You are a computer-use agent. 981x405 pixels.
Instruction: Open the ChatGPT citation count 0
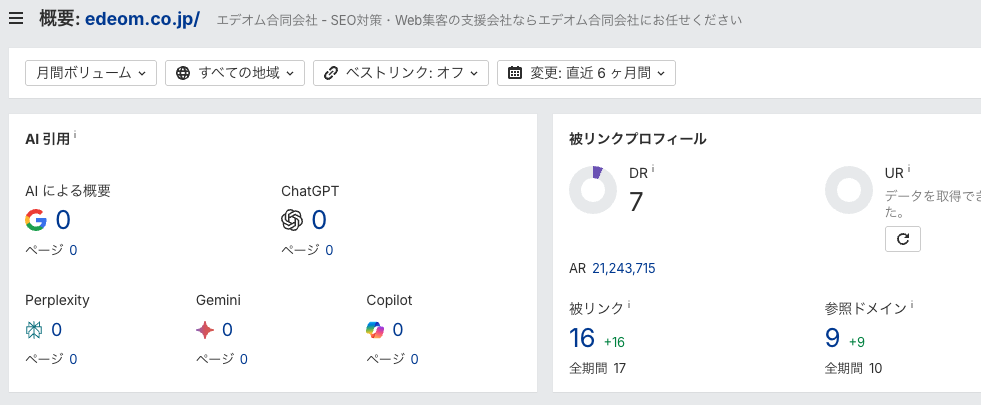pyautogui.click(x=319, y=220)
